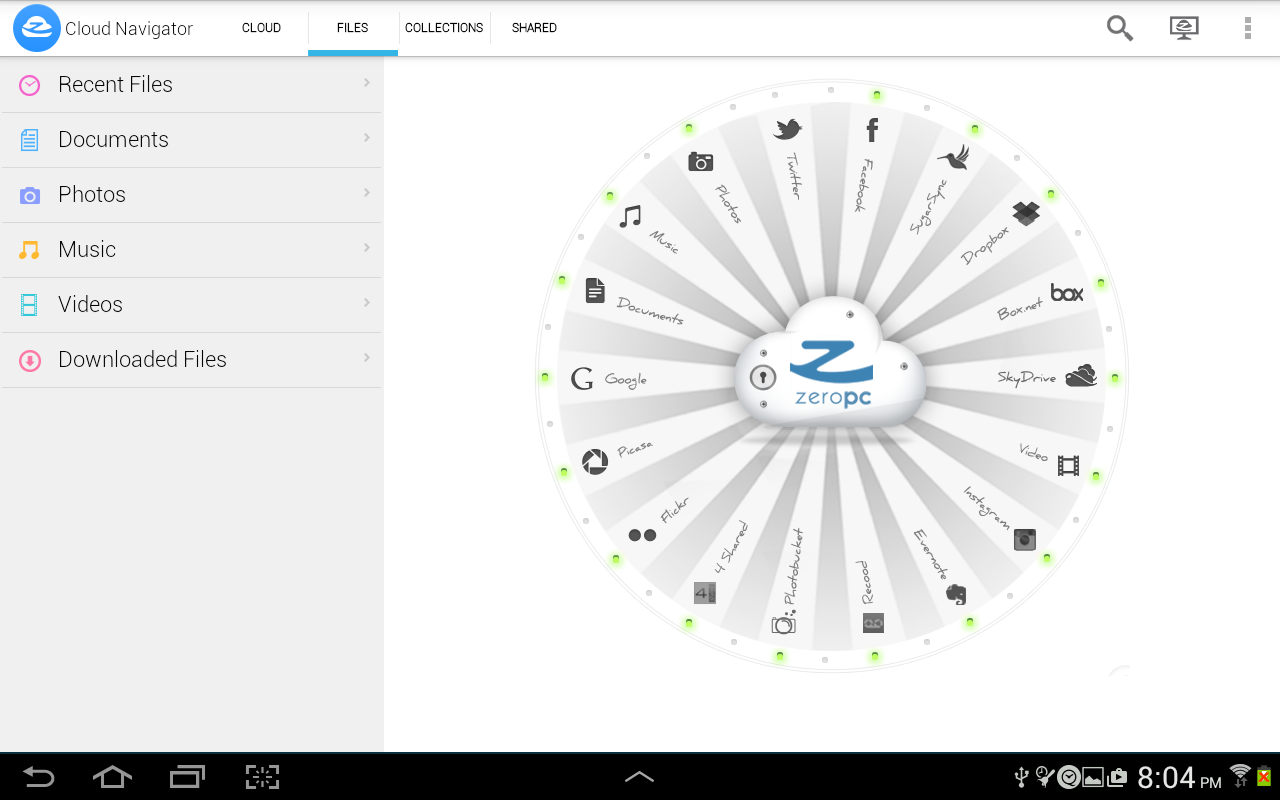Select SkyDrive cloud icon
Screen dimensions: 1280x800
1081,376
